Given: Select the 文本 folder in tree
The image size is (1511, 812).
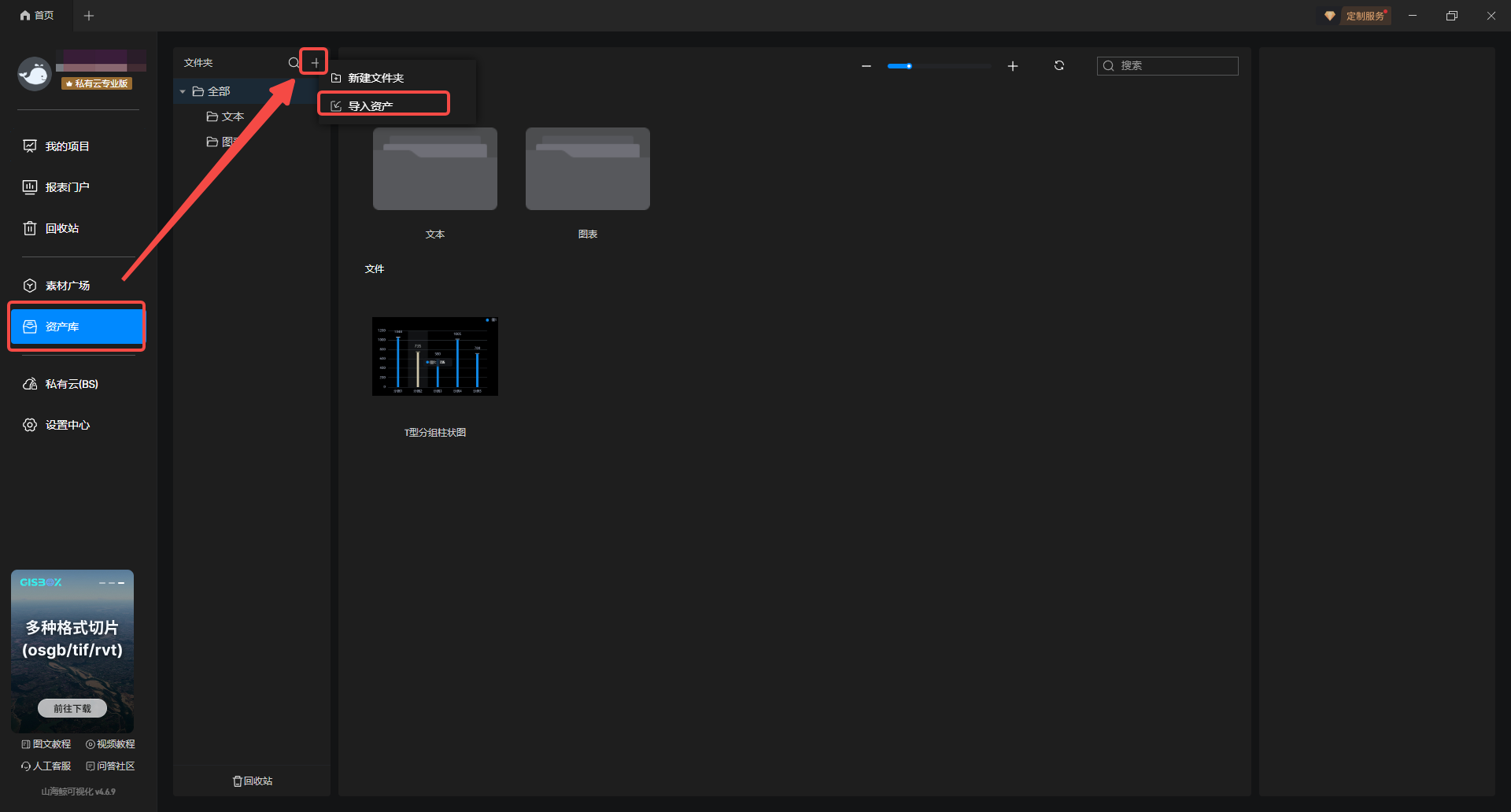Looking at the screenshot, I should (232, 116).
